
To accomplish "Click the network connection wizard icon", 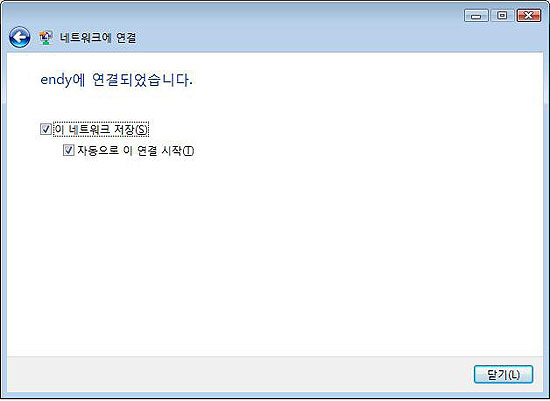I will pos(46,38).
